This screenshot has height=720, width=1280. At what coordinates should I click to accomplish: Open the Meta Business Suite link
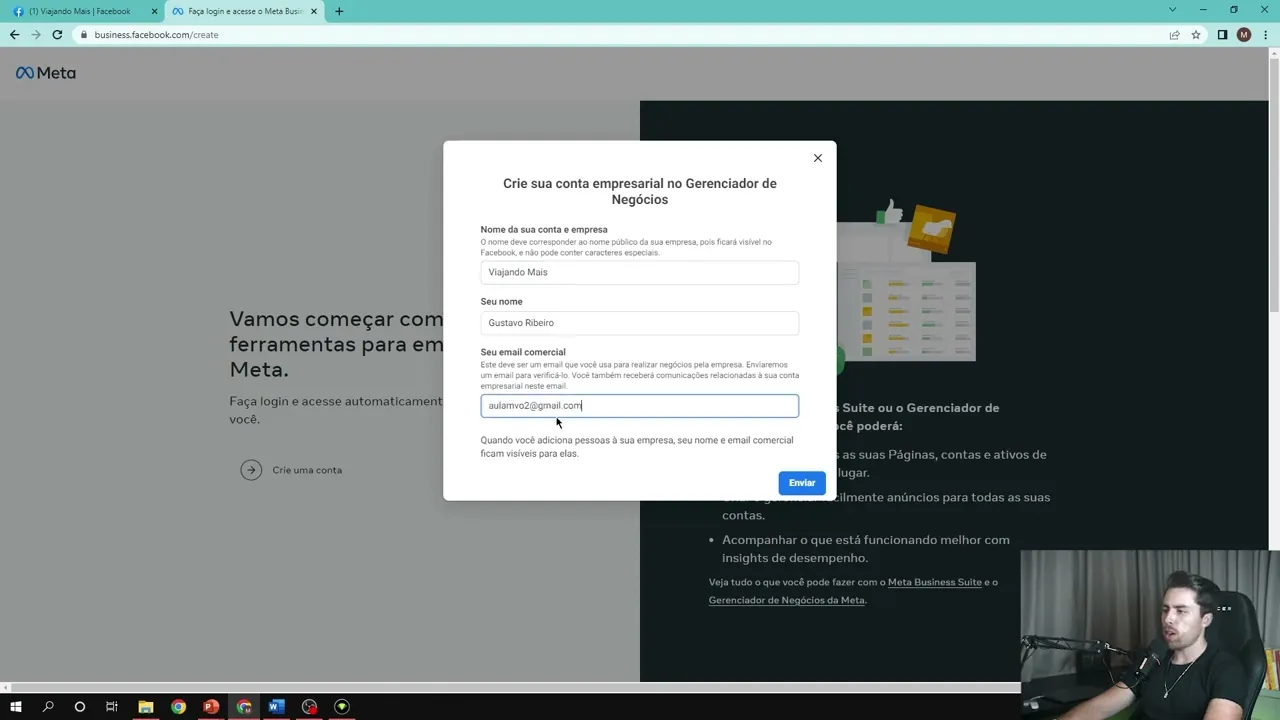[935, 582]
